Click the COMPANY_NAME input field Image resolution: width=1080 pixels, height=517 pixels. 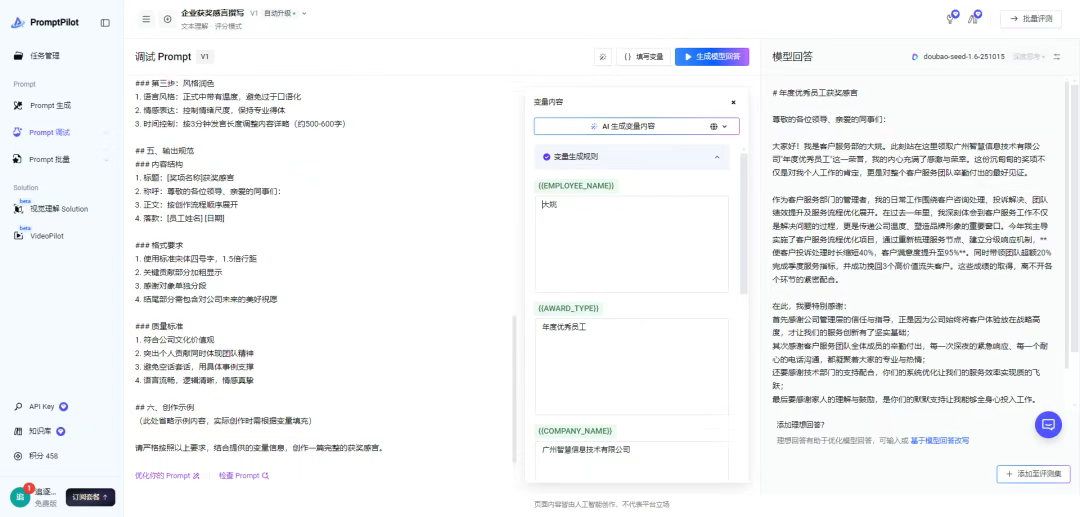point(632,461)
